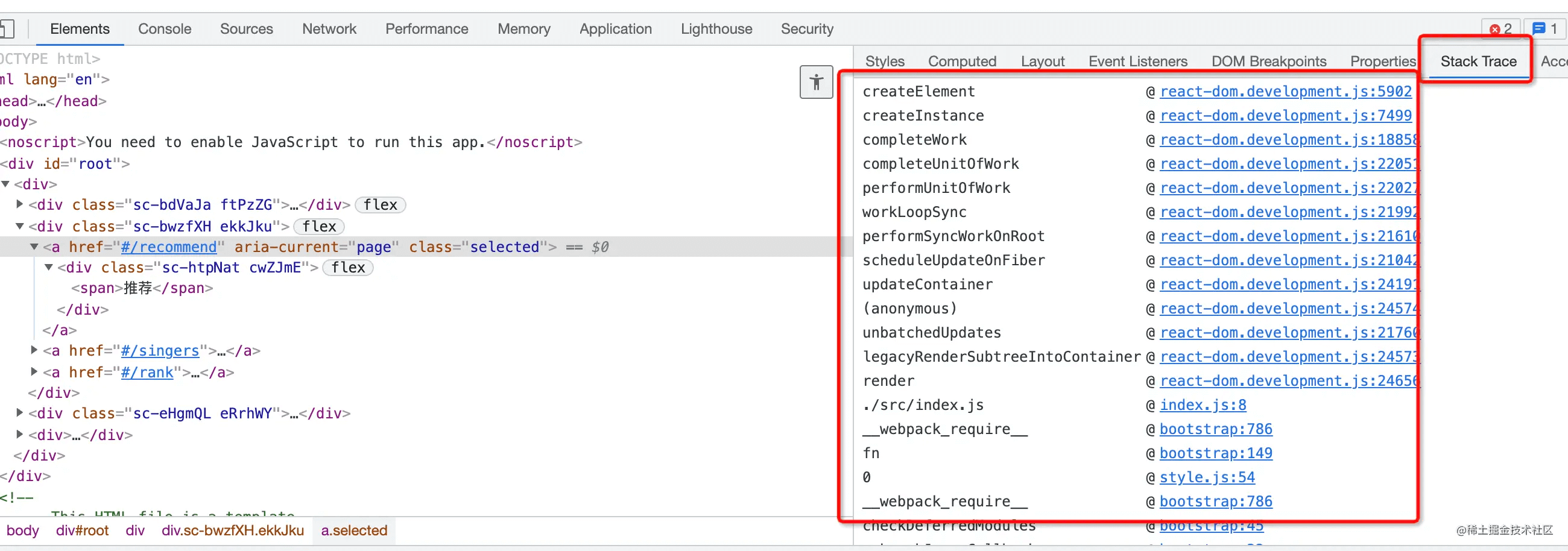
Task: Open the index.js:8 source link
Action: click(x=1203, y=405)
